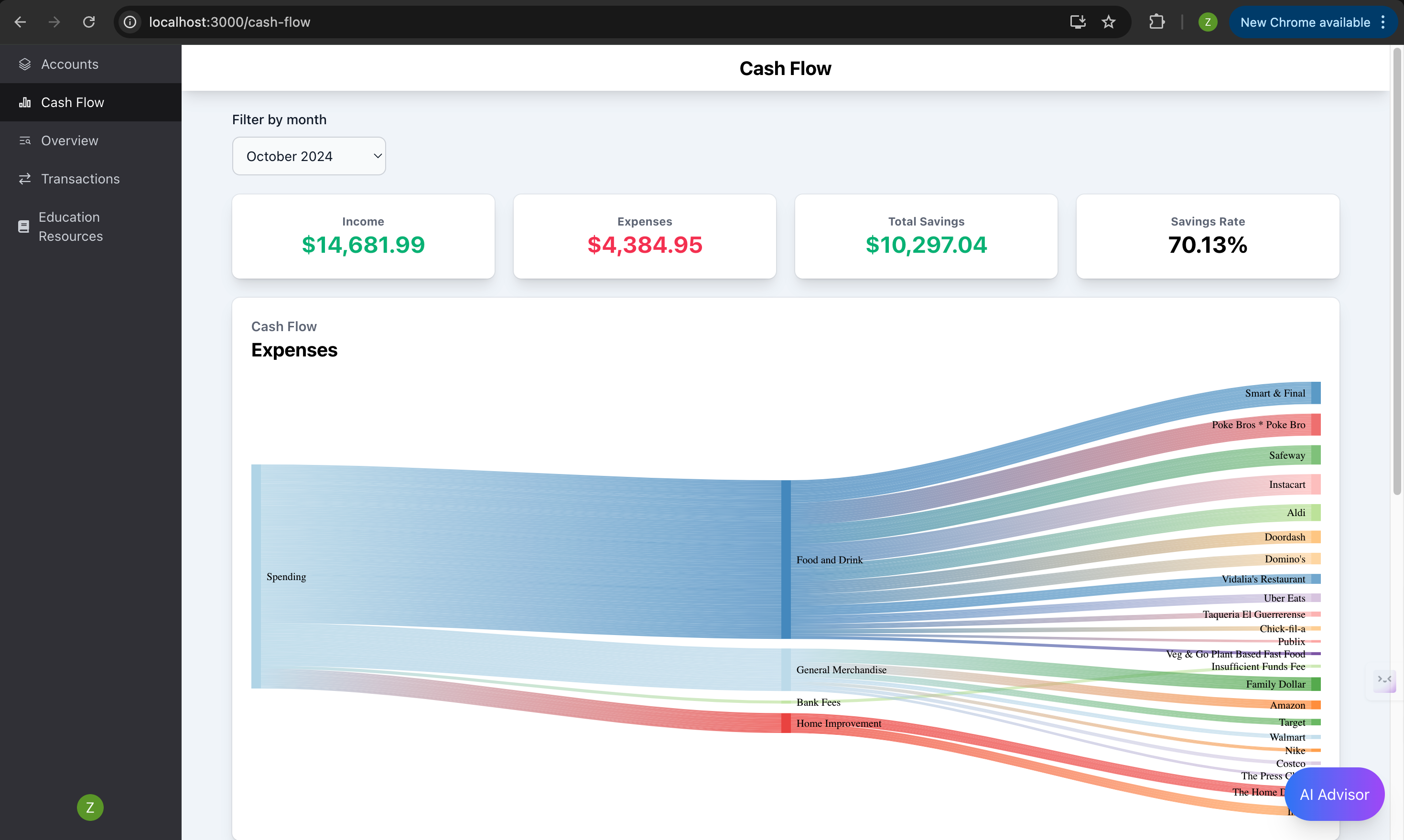Screen dimensions: 1404x840
Task: Open Chrome's three-dot menu
Action: point(1383,22)
